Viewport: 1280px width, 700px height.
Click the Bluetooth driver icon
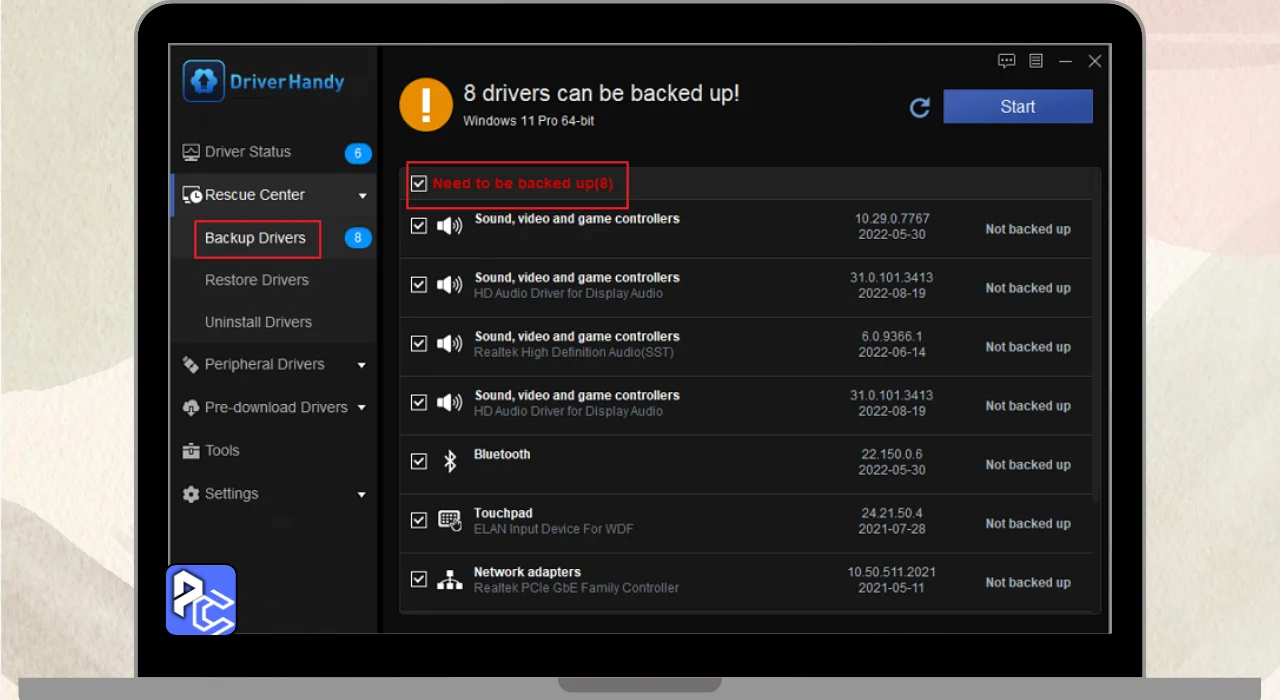450,461
